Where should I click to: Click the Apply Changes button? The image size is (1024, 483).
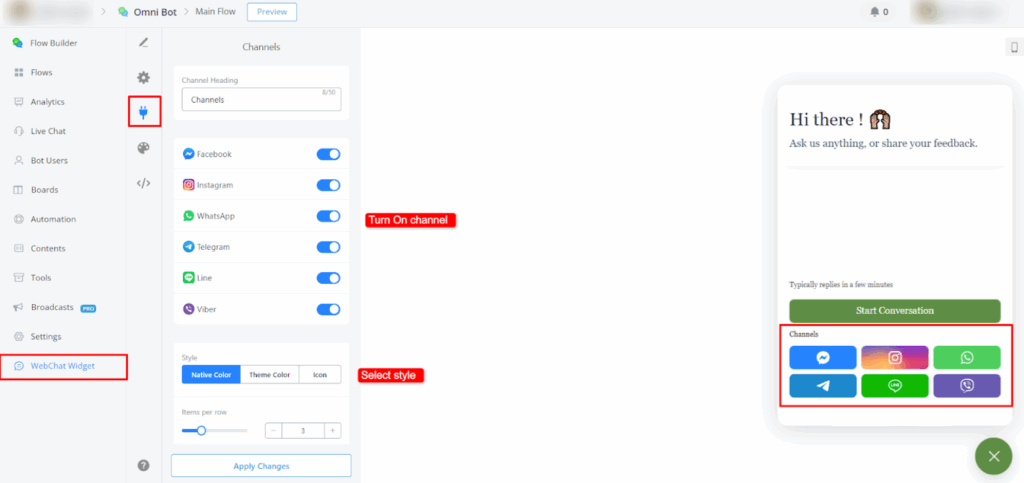(261, 465)
